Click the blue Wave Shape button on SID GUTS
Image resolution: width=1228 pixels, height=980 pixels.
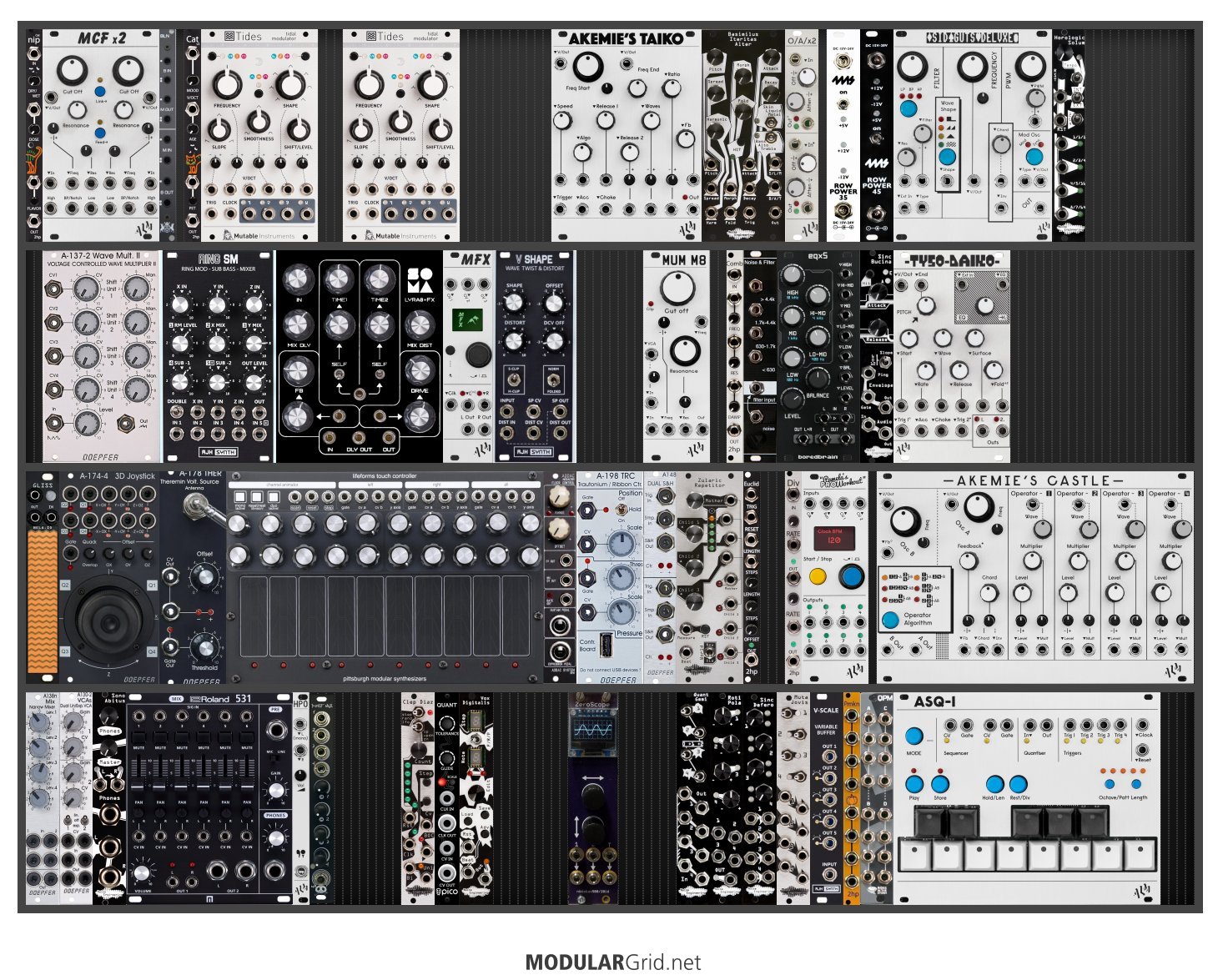pyautogui.click(x=947, y=157)
